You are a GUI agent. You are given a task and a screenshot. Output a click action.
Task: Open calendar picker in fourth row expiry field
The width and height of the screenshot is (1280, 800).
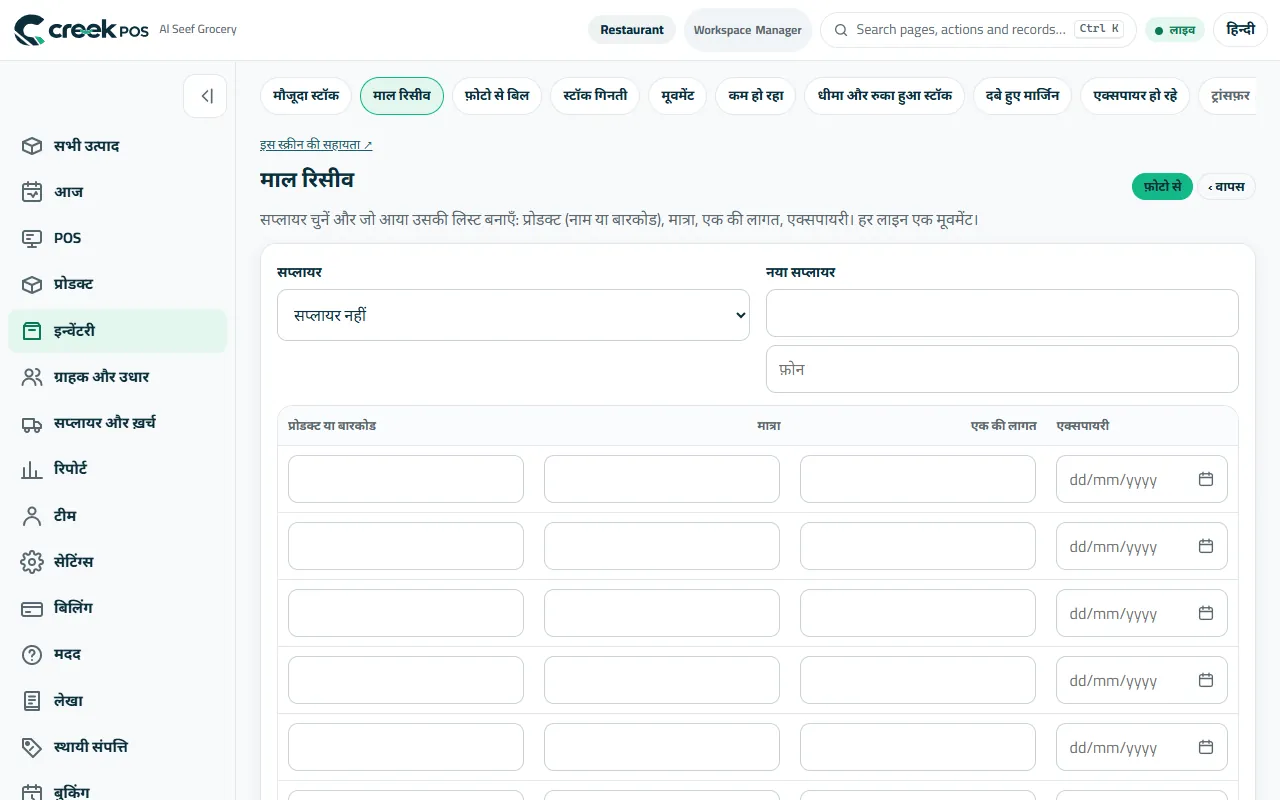tap(1206, 680)
